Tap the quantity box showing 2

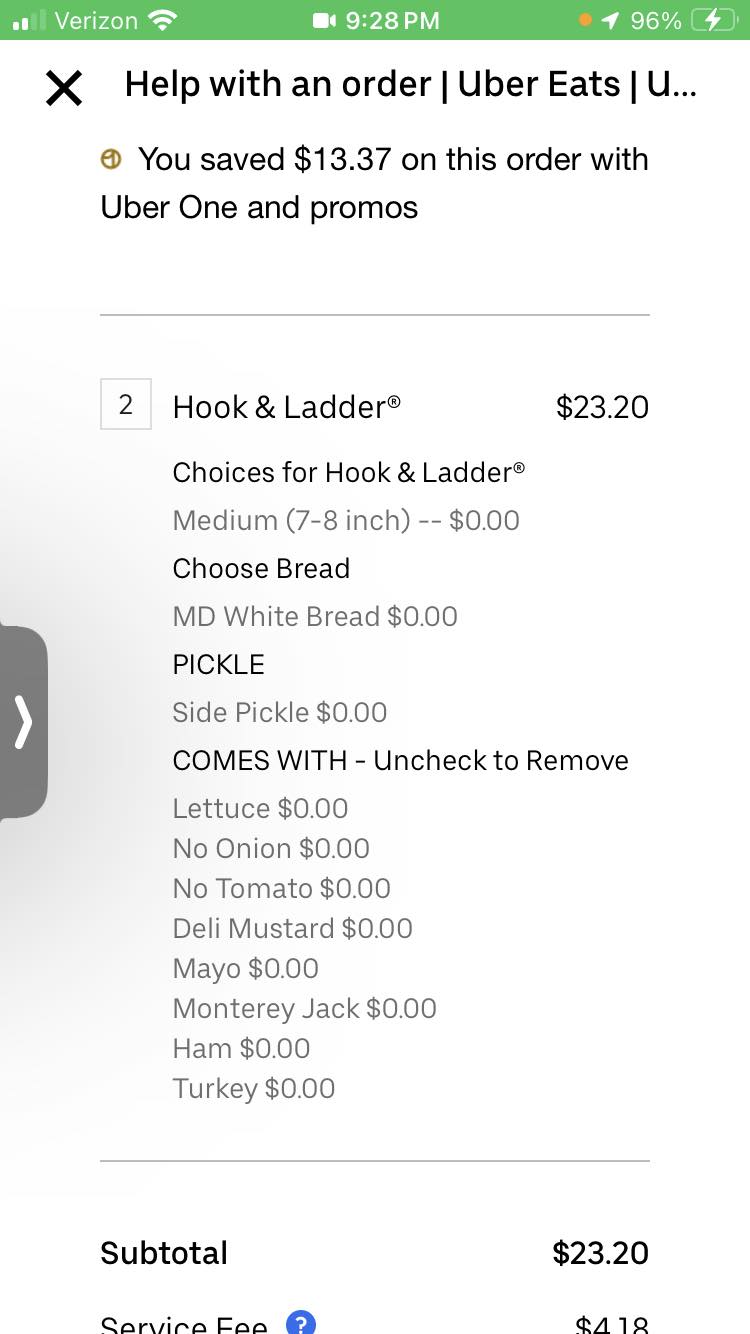click(126, 405)
